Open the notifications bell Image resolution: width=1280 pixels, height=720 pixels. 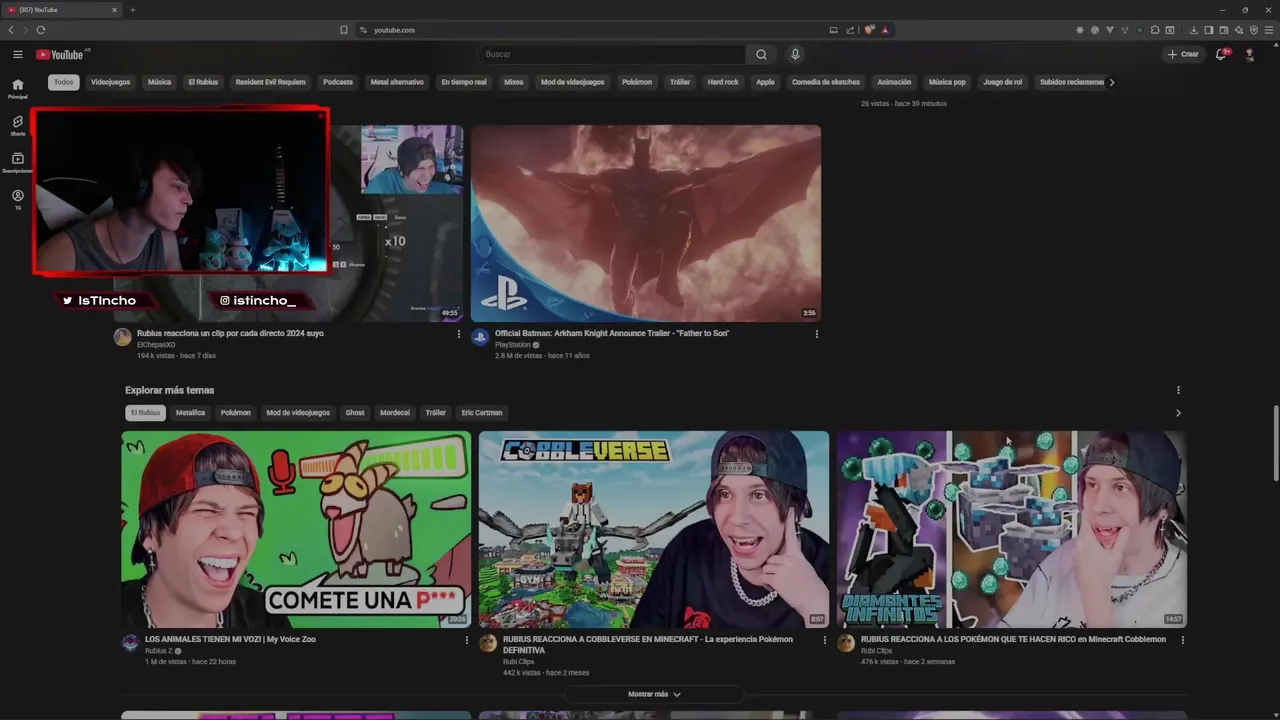[x=1221, y=54]
